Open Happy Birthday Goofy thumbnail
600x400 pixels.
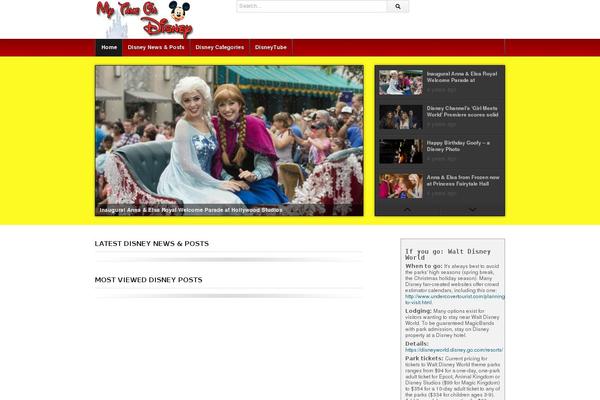tap(401, 151)
